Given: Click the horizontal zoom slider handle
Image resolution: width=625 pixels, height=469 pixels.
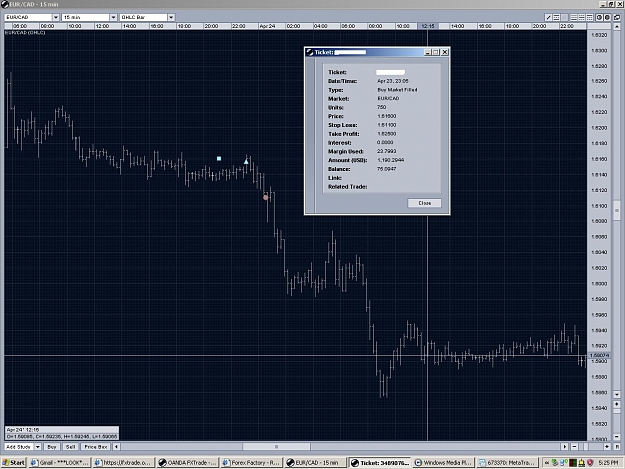Looking at the screenshot, I should pos(586,447).
